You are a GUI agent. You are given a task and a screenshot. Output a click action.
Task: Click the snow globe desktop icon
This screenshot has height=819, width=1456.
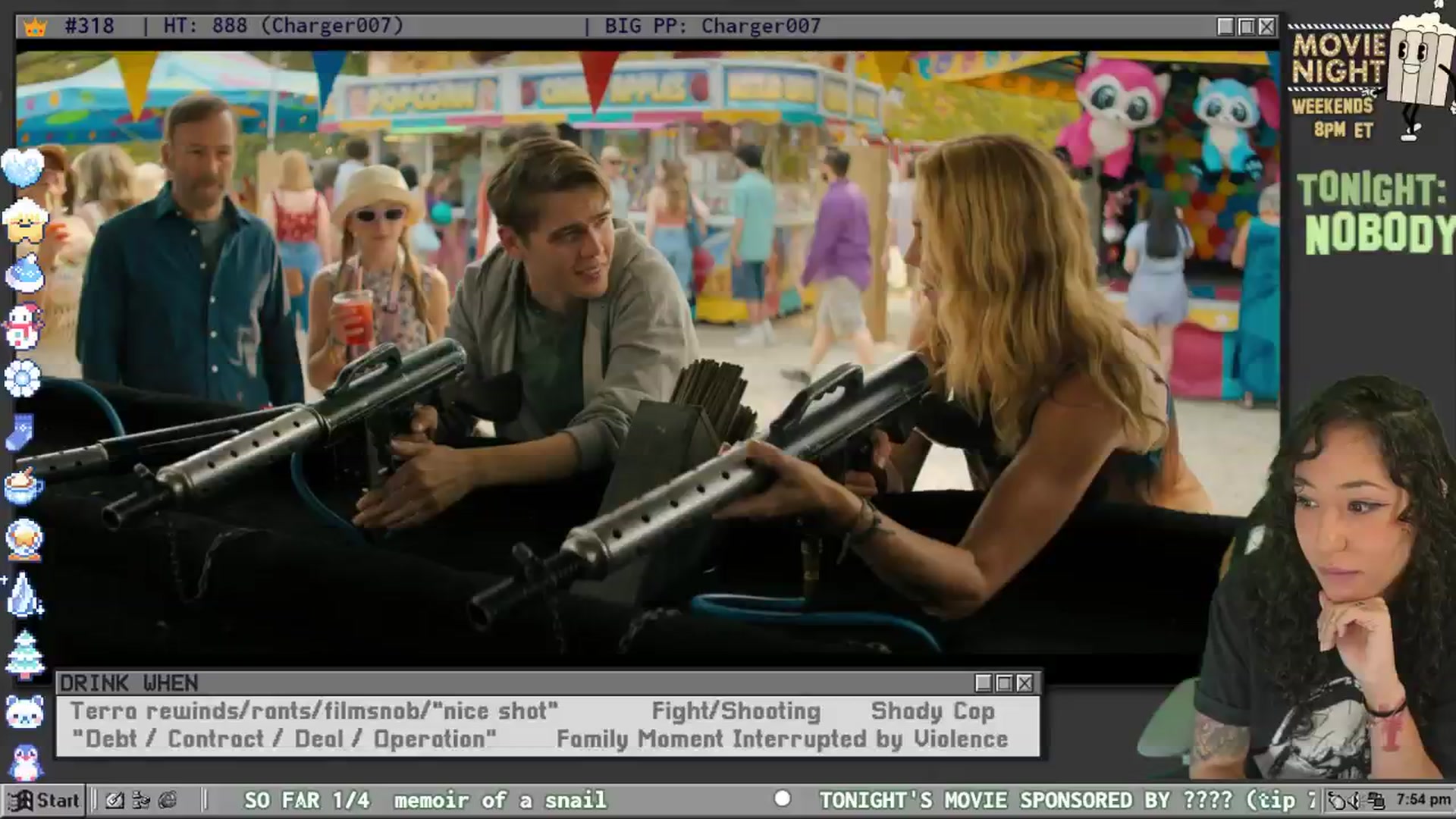[x=24, y=539]
